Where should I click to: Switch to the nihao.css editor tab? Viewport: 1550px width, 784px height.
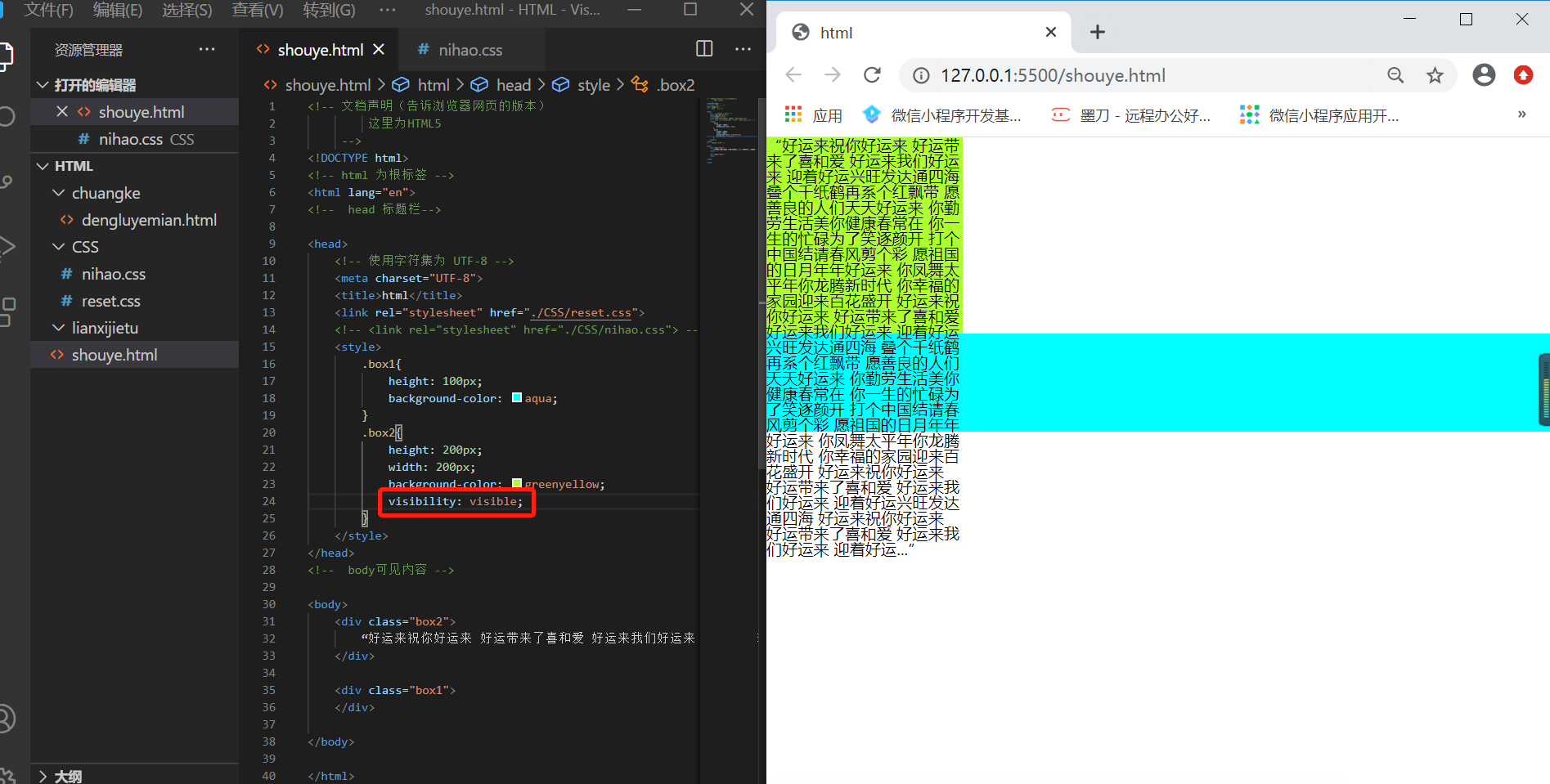pos(470,50)
